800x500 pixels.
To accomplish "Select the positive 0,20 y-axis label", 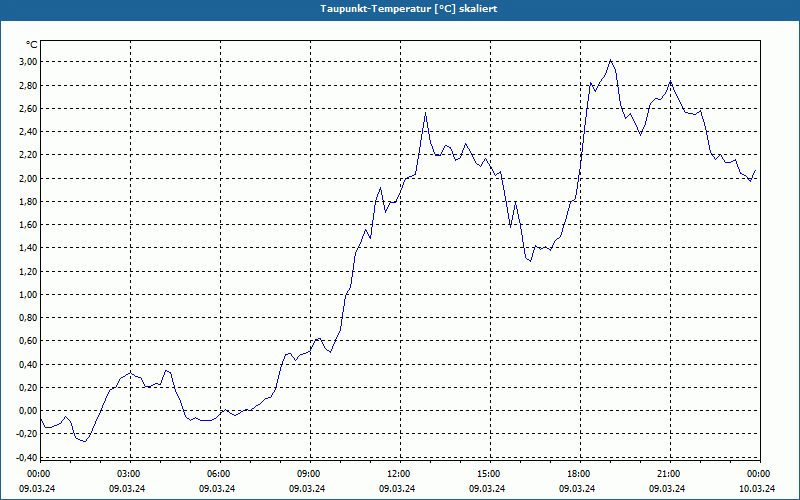I will (x=29, y=387).
